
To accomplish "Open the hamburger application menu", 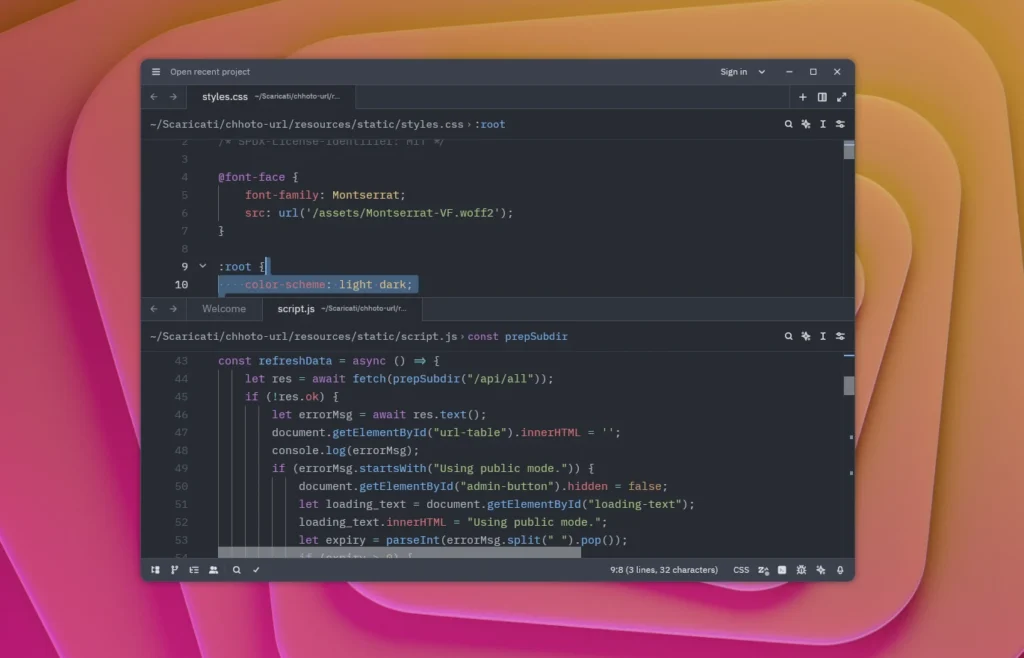I will click(156, 72).
